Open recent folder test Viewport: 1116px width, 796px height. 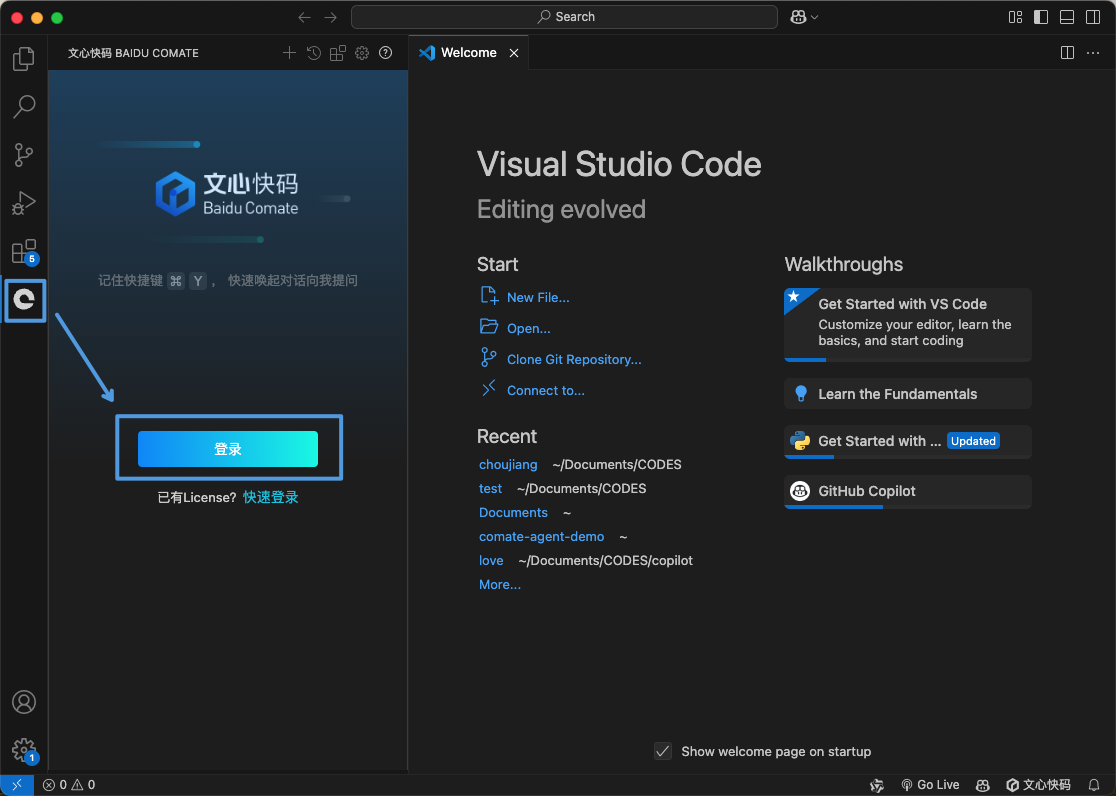point(490,488)
